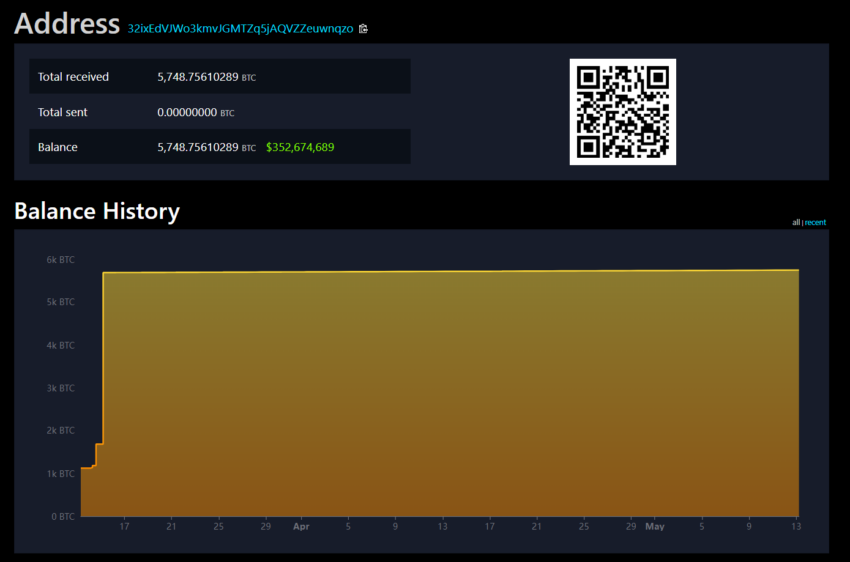Click the Apr marker on chart axis

coord(301,526)
